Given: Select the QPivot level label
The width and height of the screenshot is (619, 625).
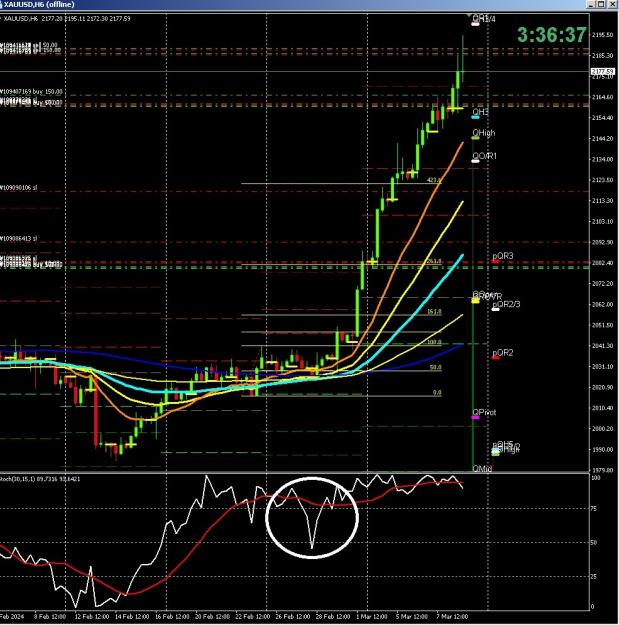Looking at the screenshot, I should point(484,412).
